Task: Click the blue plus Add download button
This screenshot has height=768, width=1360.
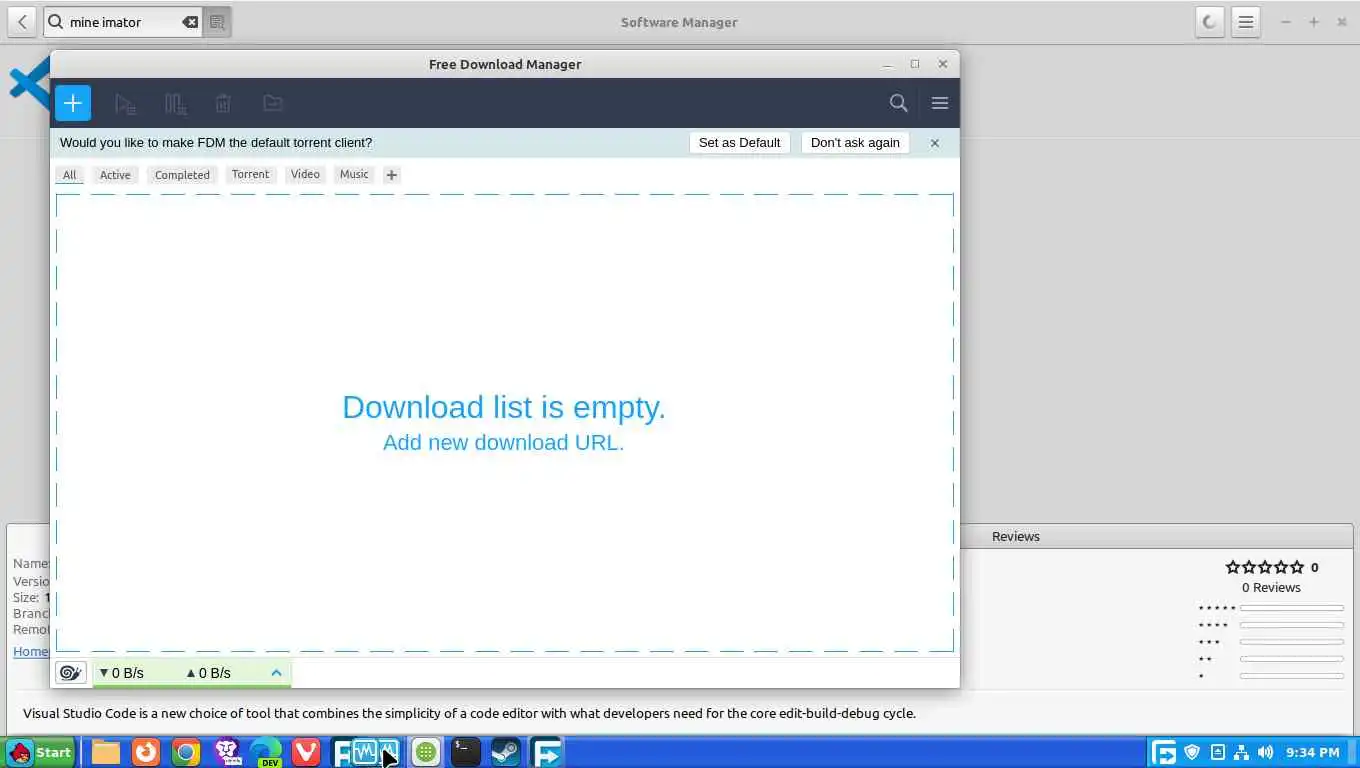Action: [73, 103]
